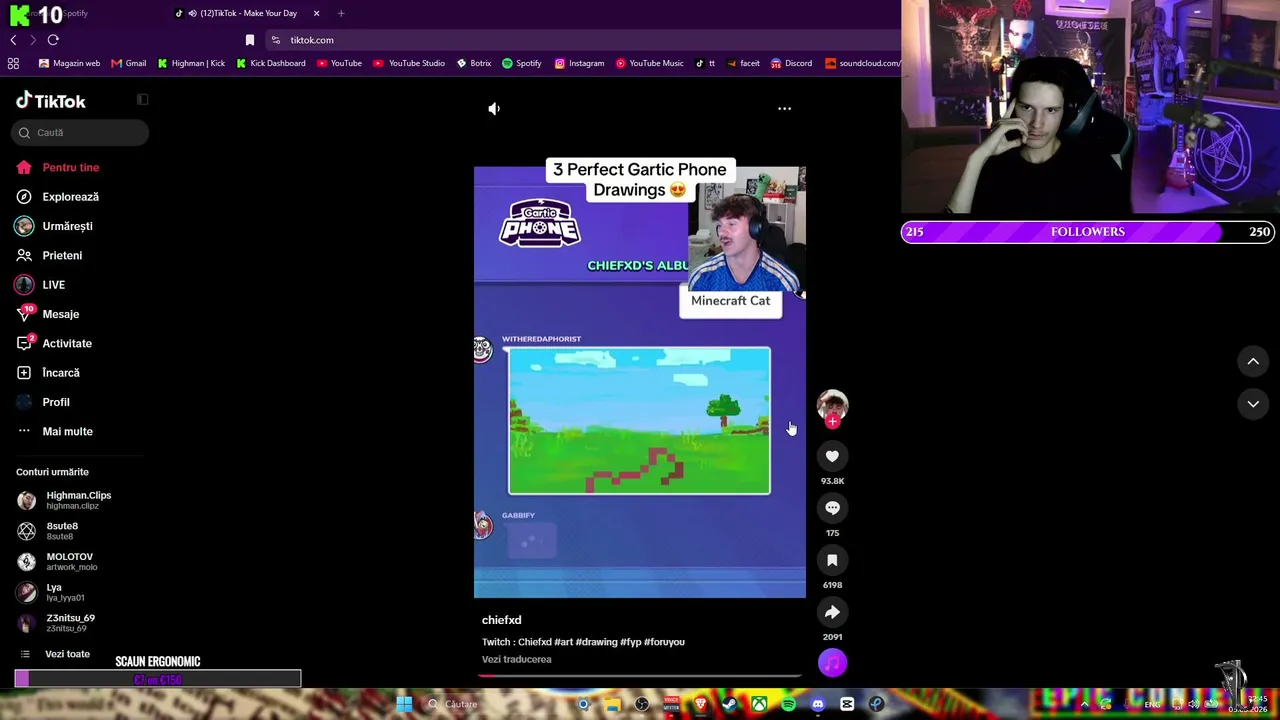Click the TikTok logo
Screen dimensions: 1280x720
coord(51,101)
